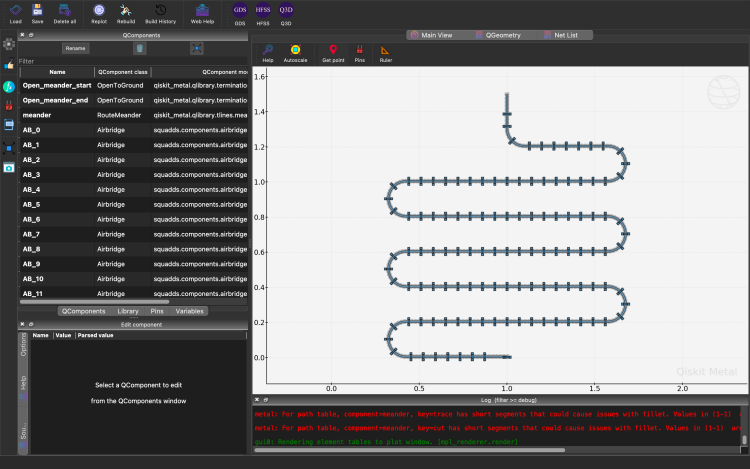Open the HFSS renderer
The width and height of the screenshot is (750, 469).
point(263,14)
